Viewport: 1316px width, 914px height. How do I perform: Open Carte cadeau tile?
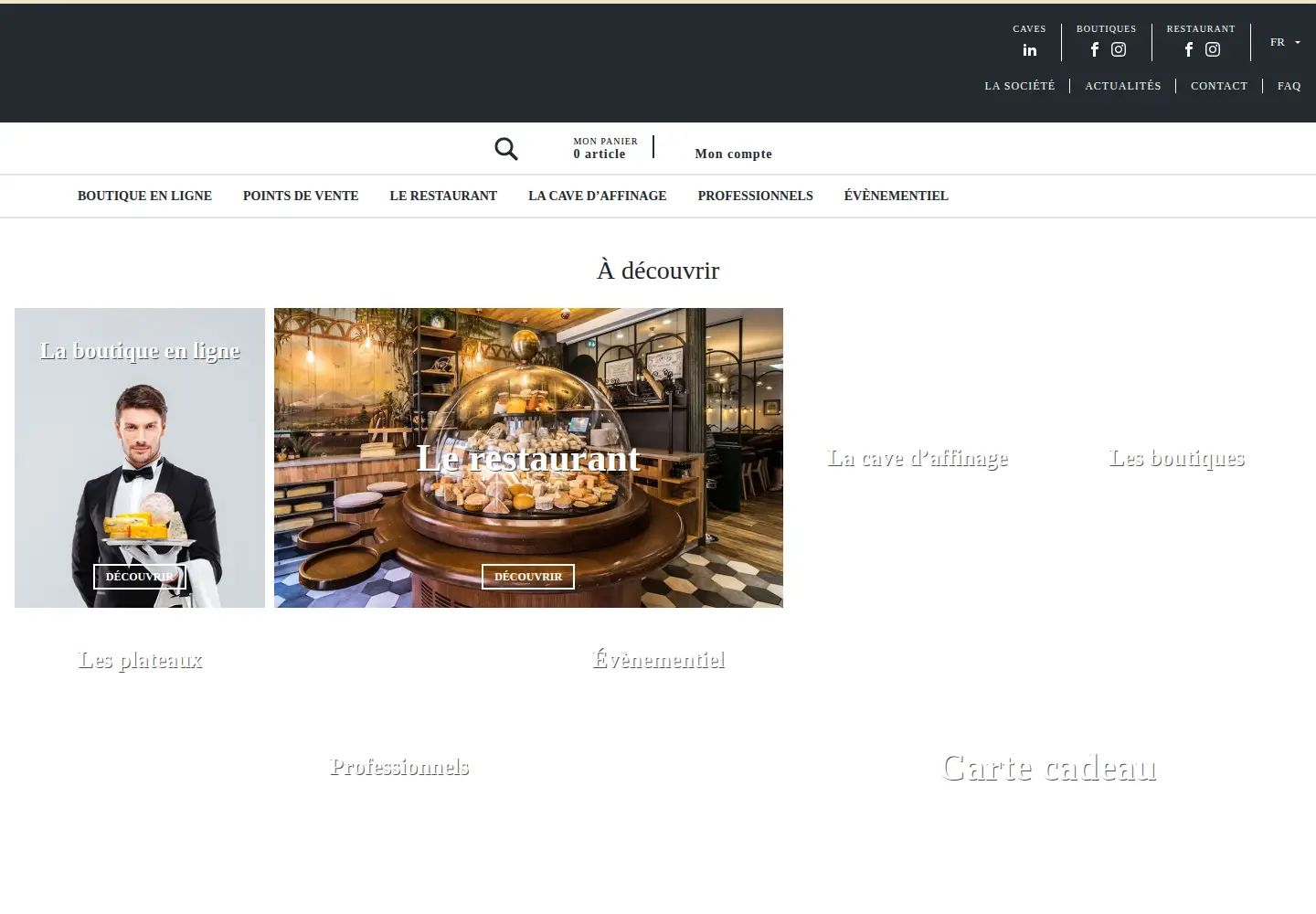[x=1049, y=768]
